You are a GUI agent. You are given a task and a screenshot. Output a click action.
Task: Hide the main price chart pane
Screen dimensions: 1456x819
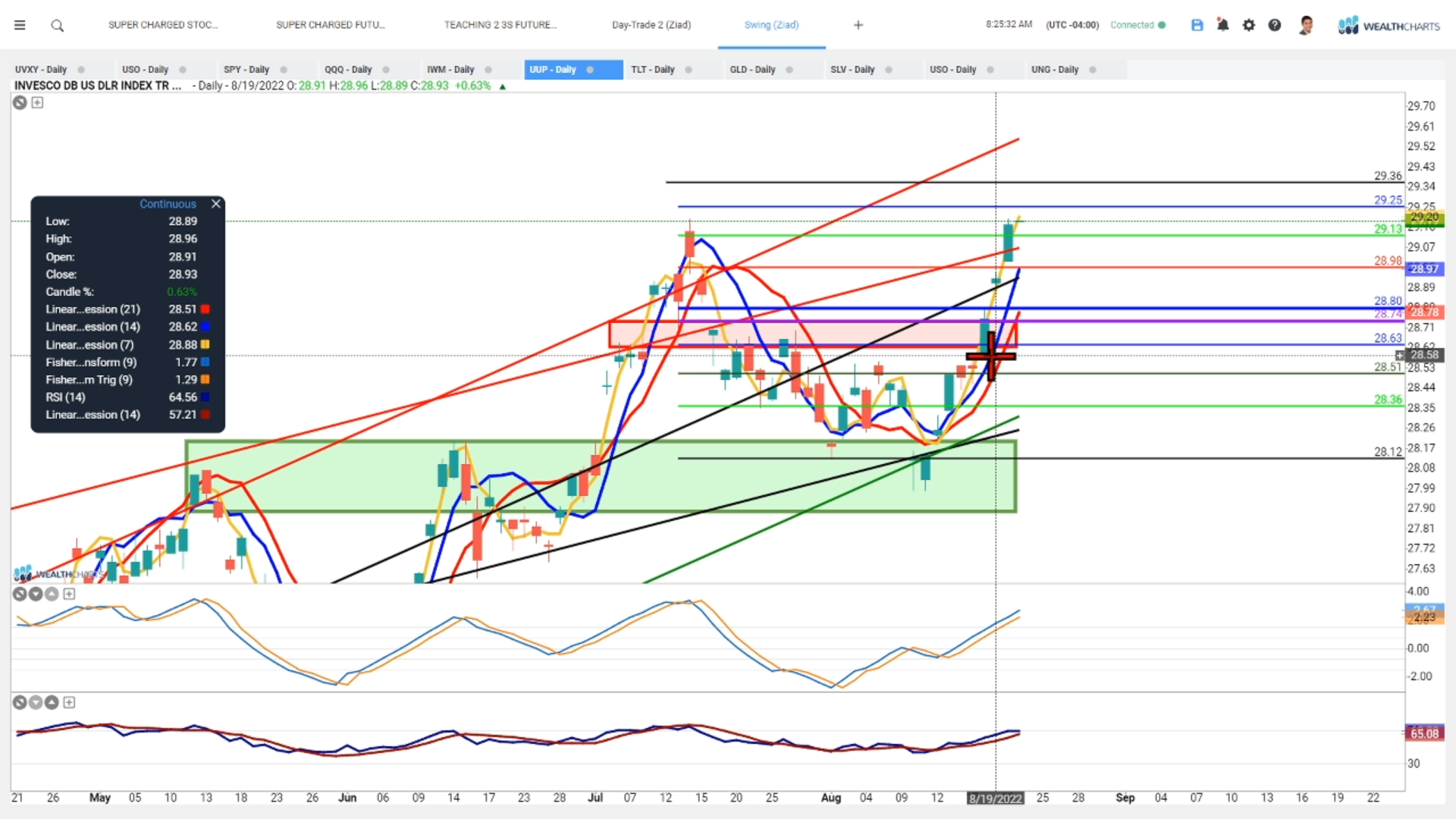(20, 102)
